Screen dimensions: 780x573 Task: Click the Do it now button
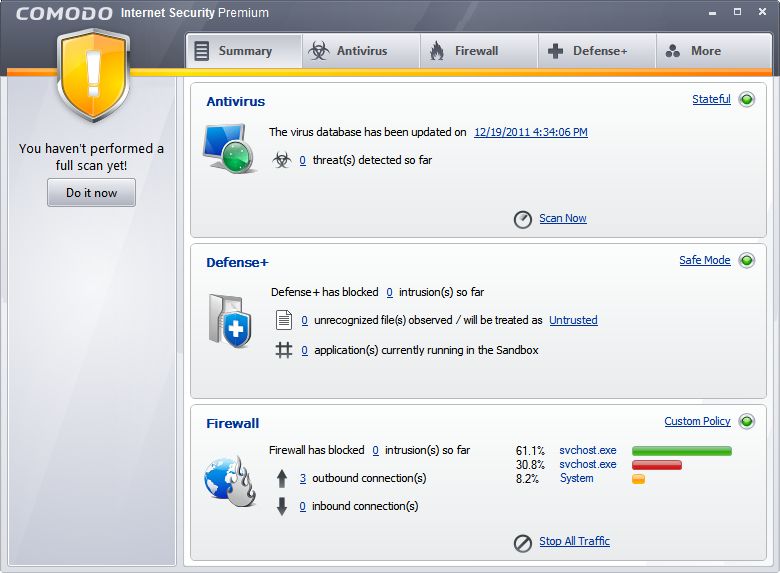(91, 192)
